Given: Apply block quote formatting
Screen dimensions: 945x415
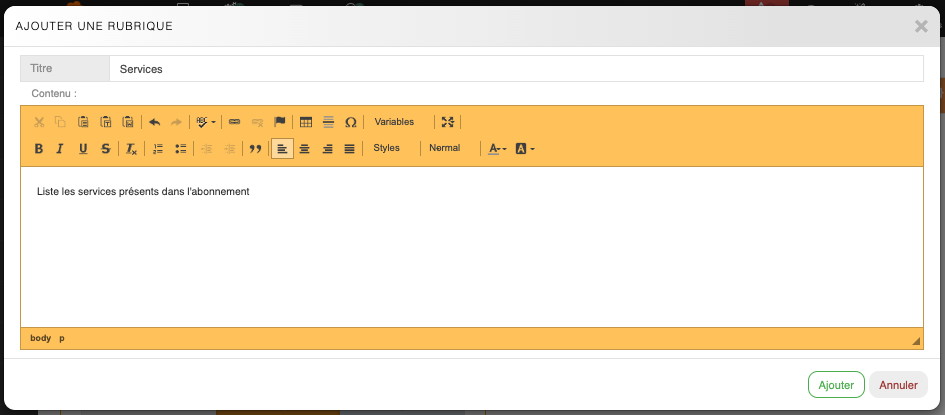Looking at the screenshot, I should [255, 149].
